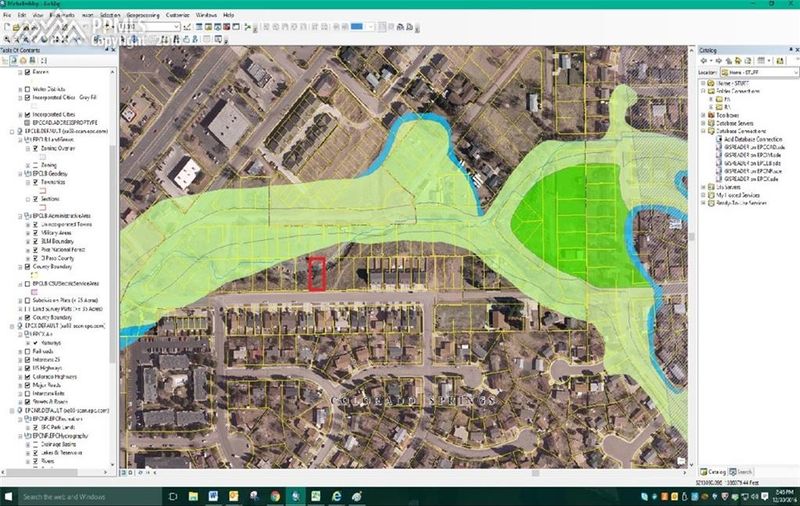800x506 pixels.
Task: Select Add Database Connection in Catalog
Action: pyautogui.click(x=753, y=139)
